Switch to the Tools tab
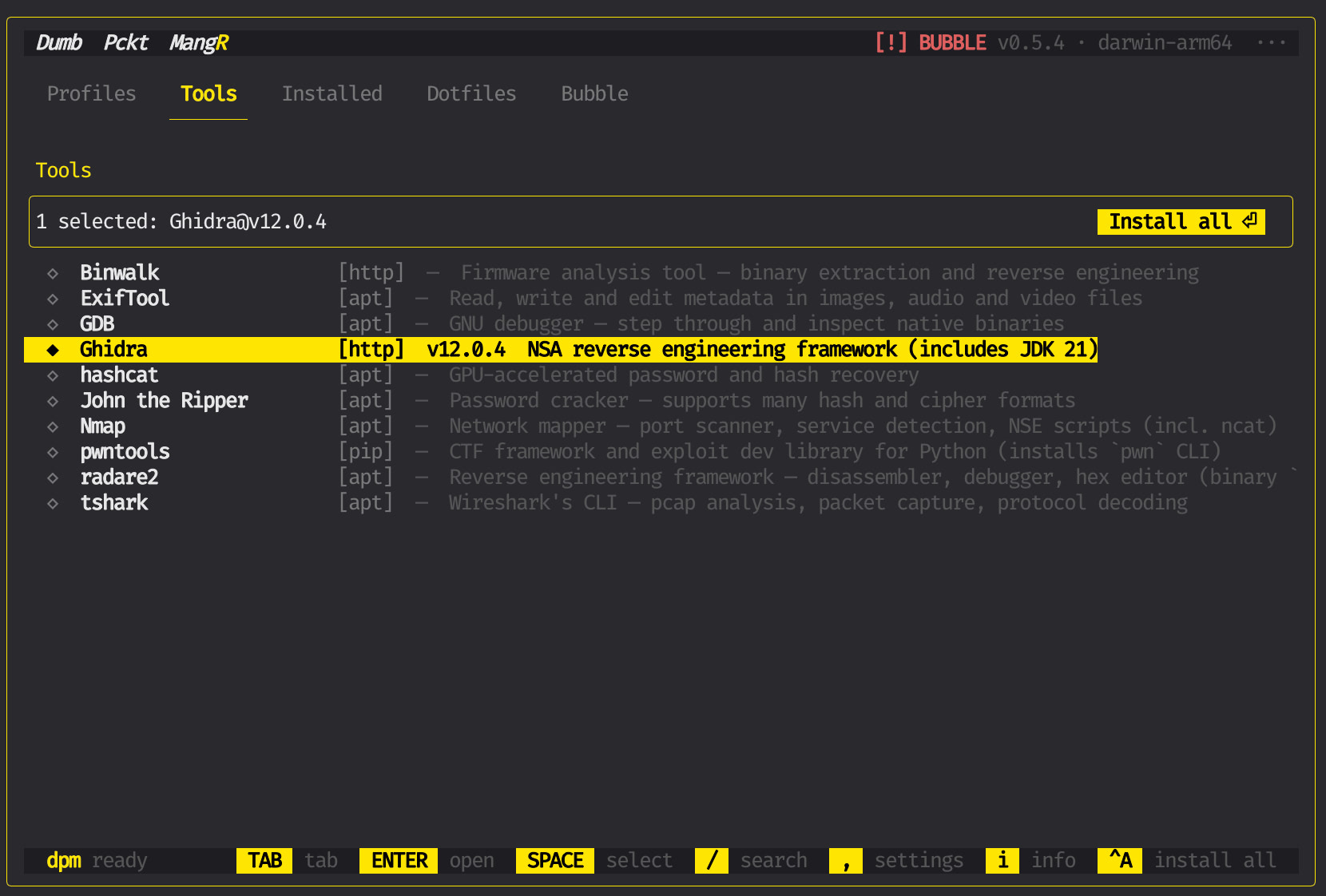Viewport: 1326px width, 896px height. pos(208,93)
